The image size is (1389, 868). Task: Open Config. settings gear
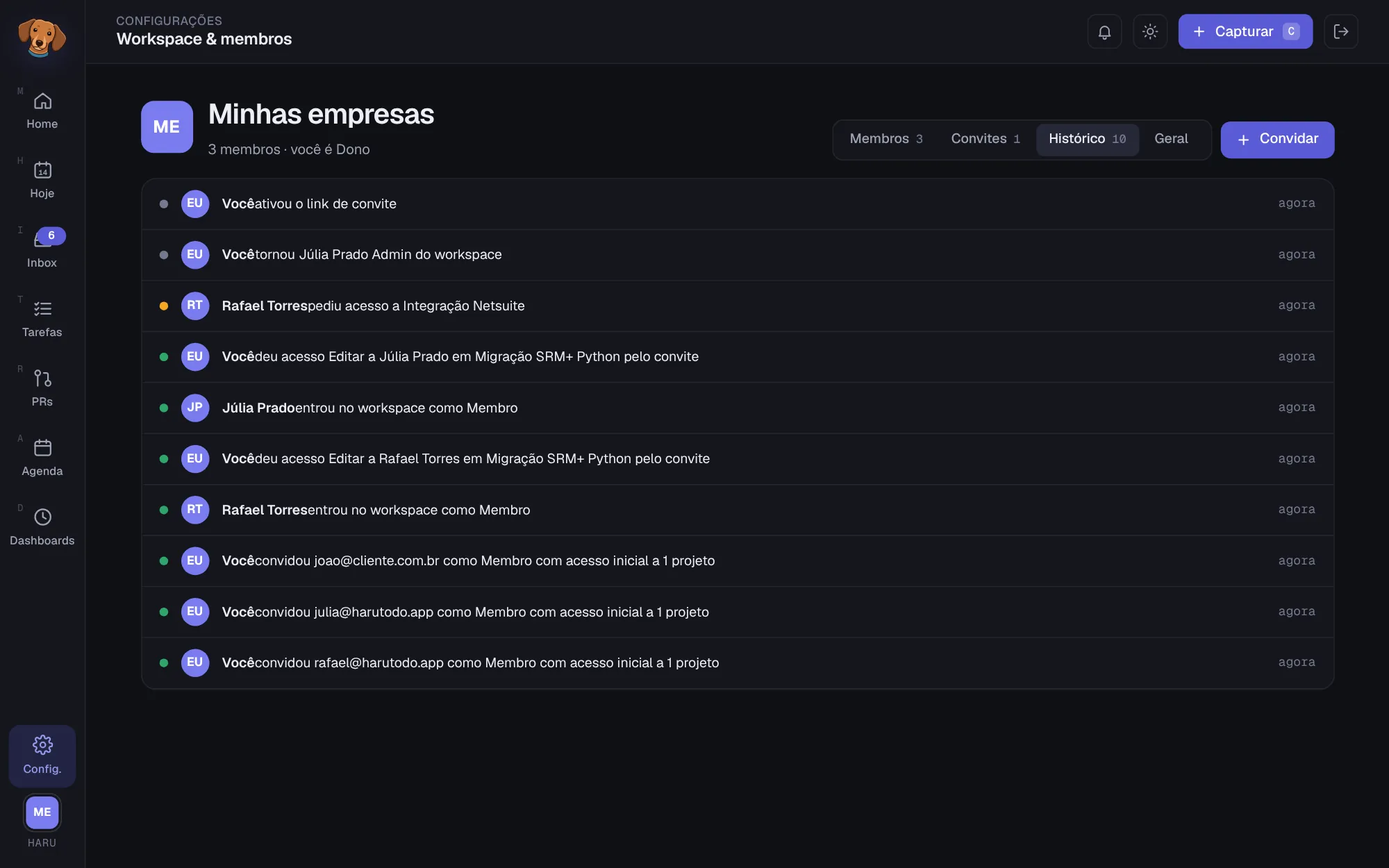coord(42,756)
